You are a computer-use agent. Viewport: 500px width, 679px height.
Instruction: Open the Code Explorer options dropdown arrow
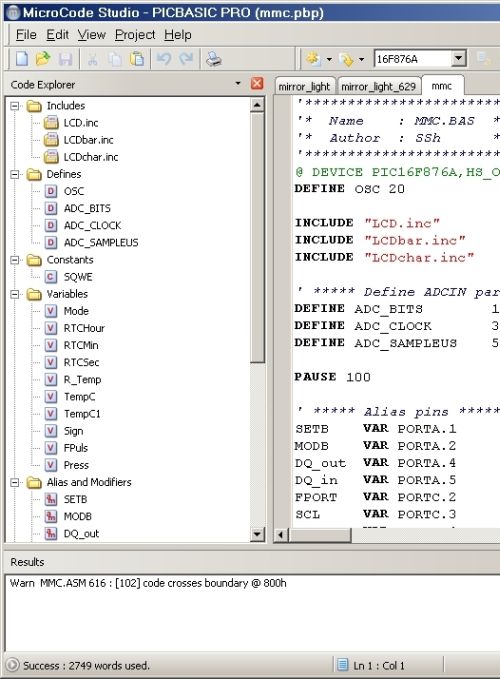tap(238, 83)
